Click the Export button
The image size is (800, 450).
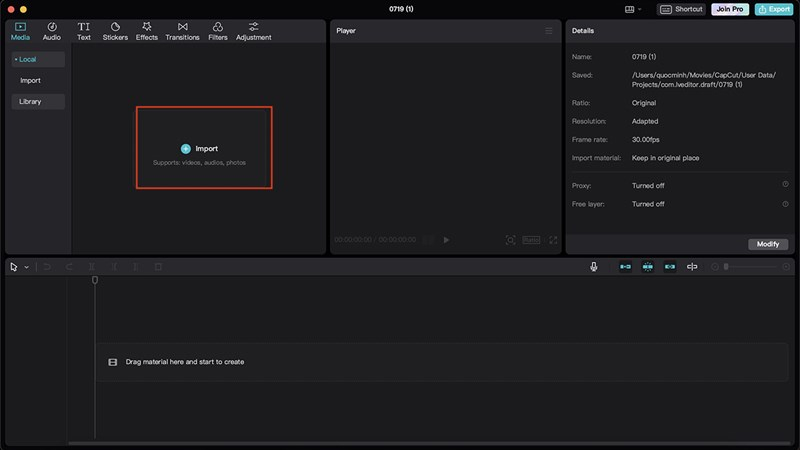pyautogui.click(x=774, y=9)
